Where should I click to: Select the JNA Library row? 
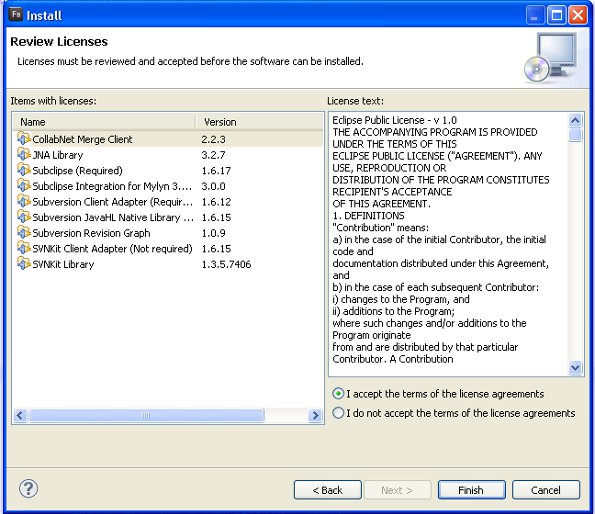click(x=168, y=155)
